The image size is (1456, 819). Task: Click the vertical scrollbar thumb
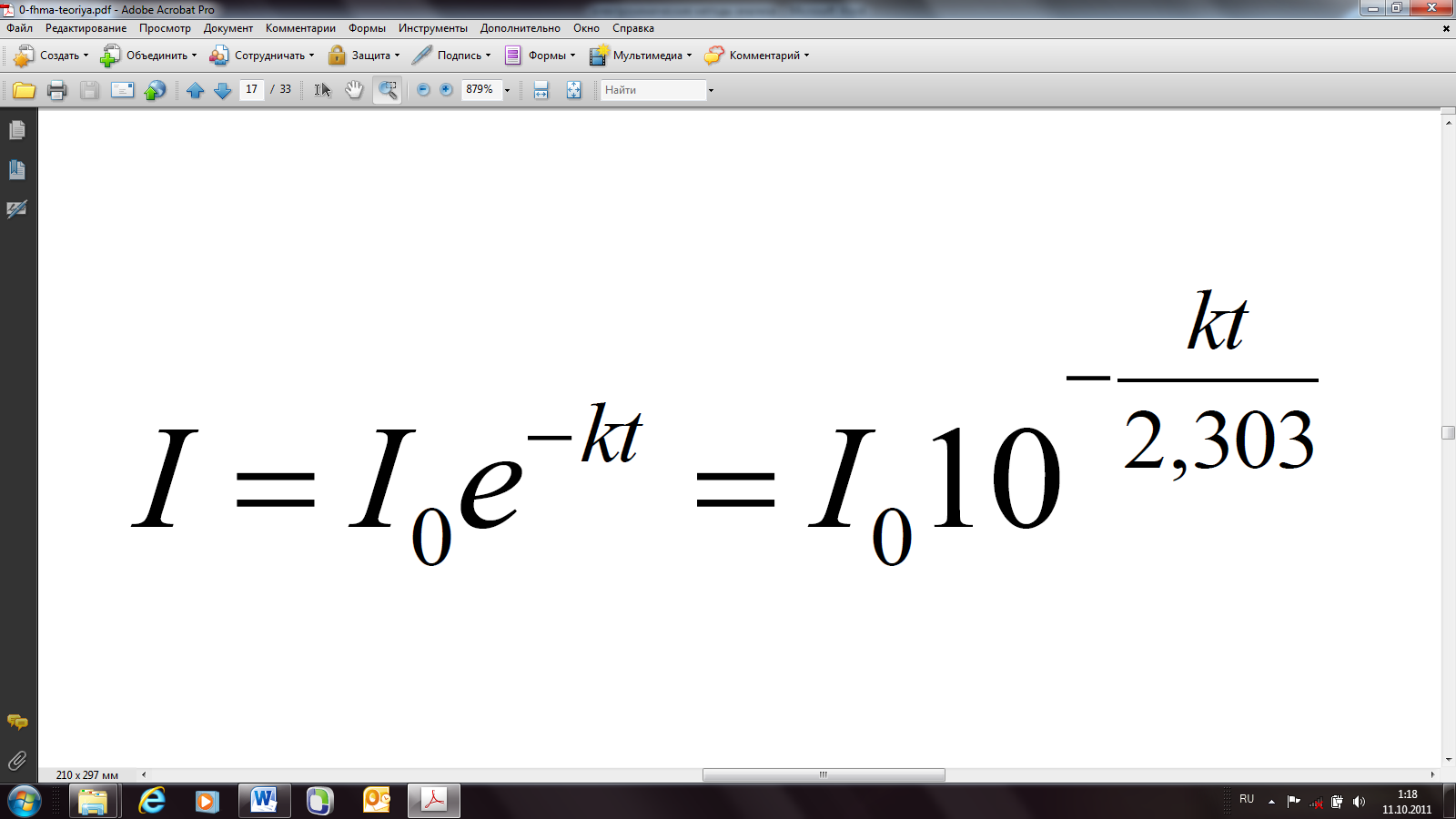pyautogui.click(x=1449, y=433)
